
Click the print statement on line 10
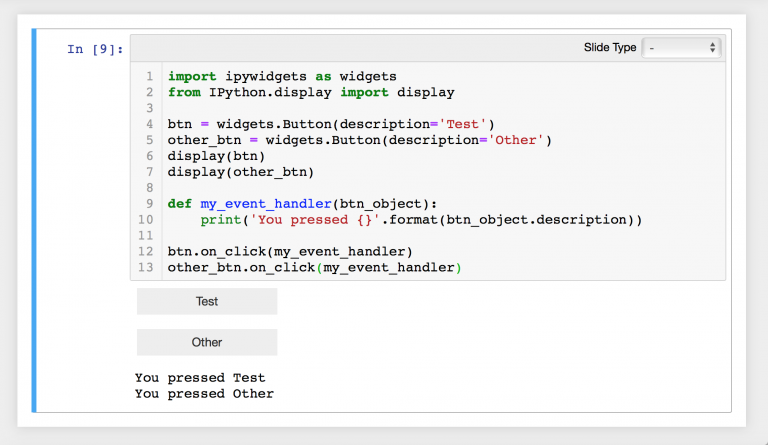[x=421, y=220]
